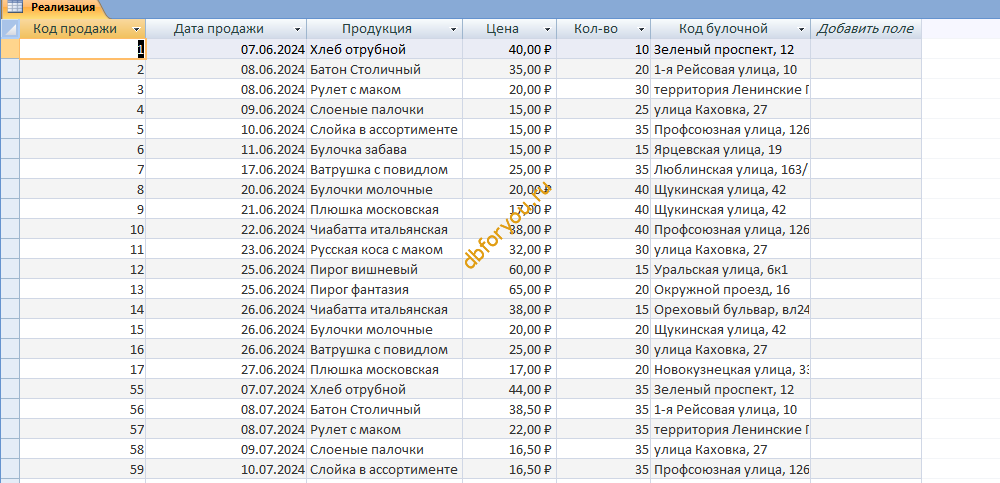Click the row selector for sale code 10

(x=10, y=230)
